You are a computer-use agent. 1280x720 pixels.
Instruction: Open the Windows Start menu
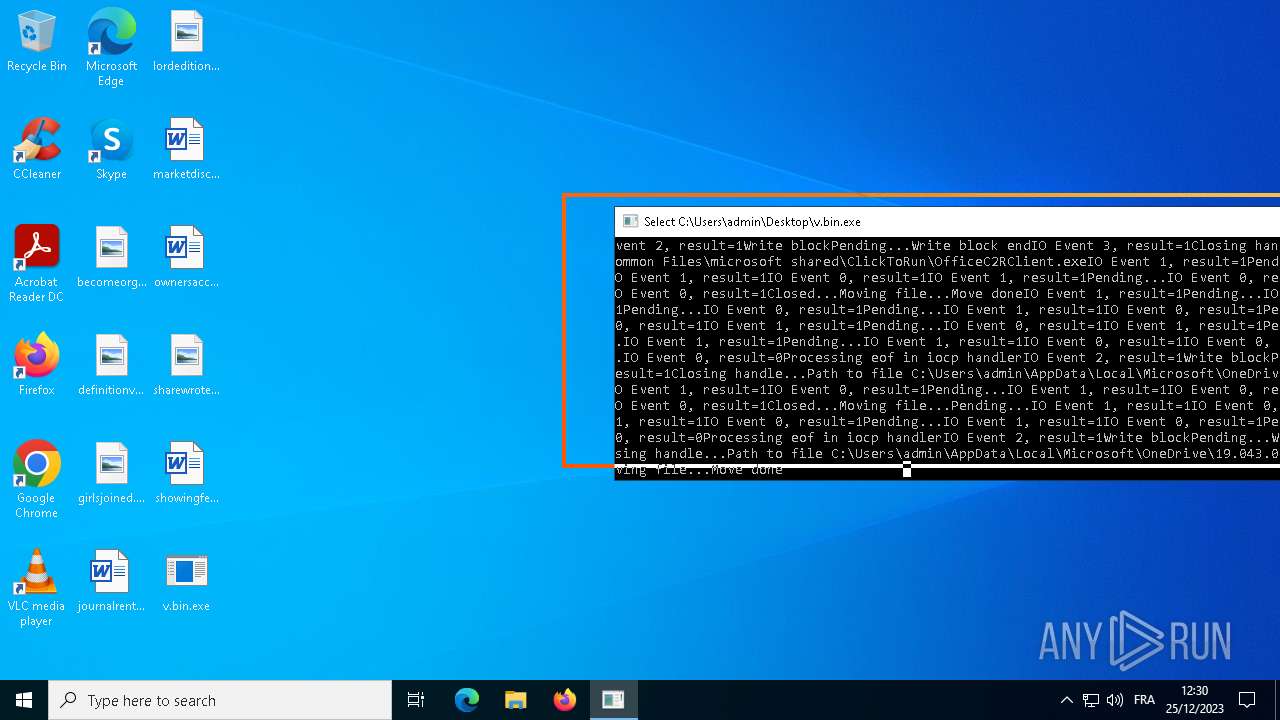[24, 700]
